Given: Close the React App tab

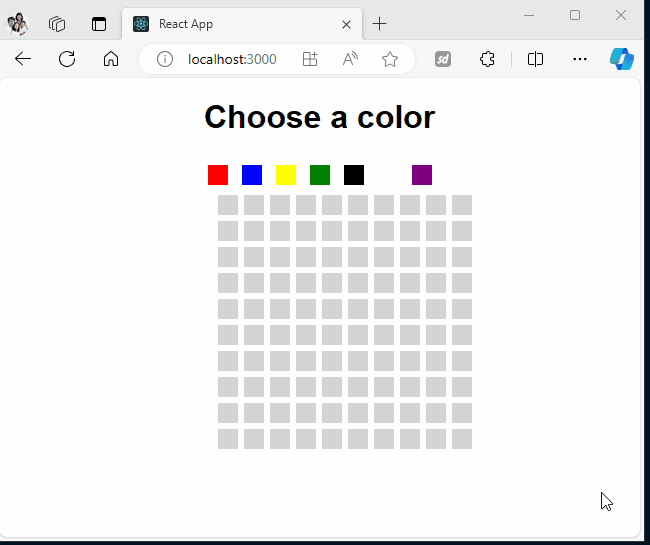Looking at the screenshot, I should tap(346, 24).
